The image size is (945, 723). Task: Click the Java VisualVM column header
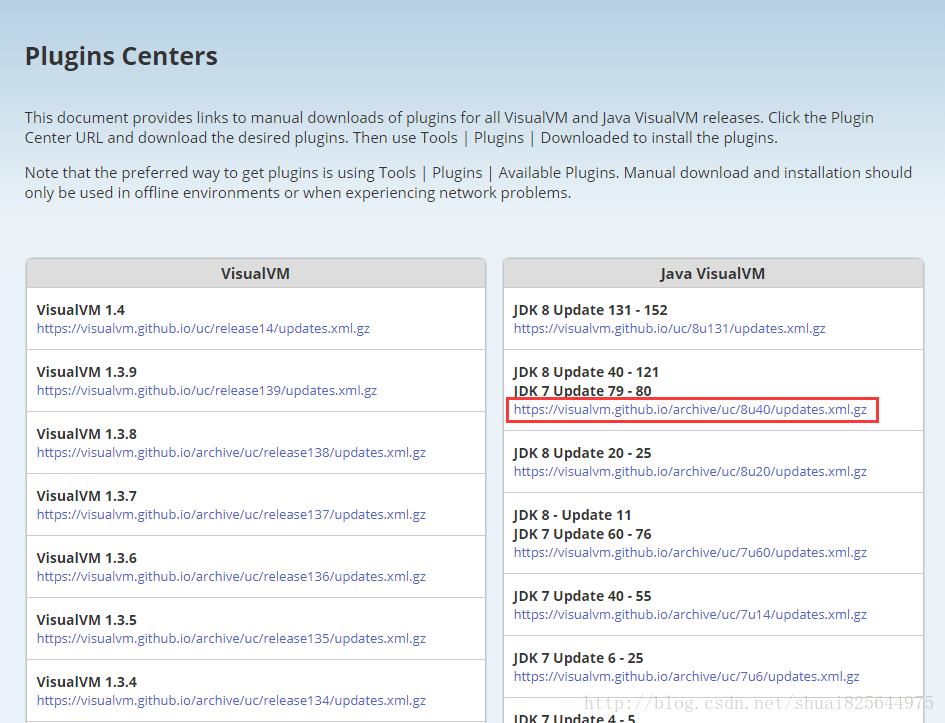[x=713, y=274]
